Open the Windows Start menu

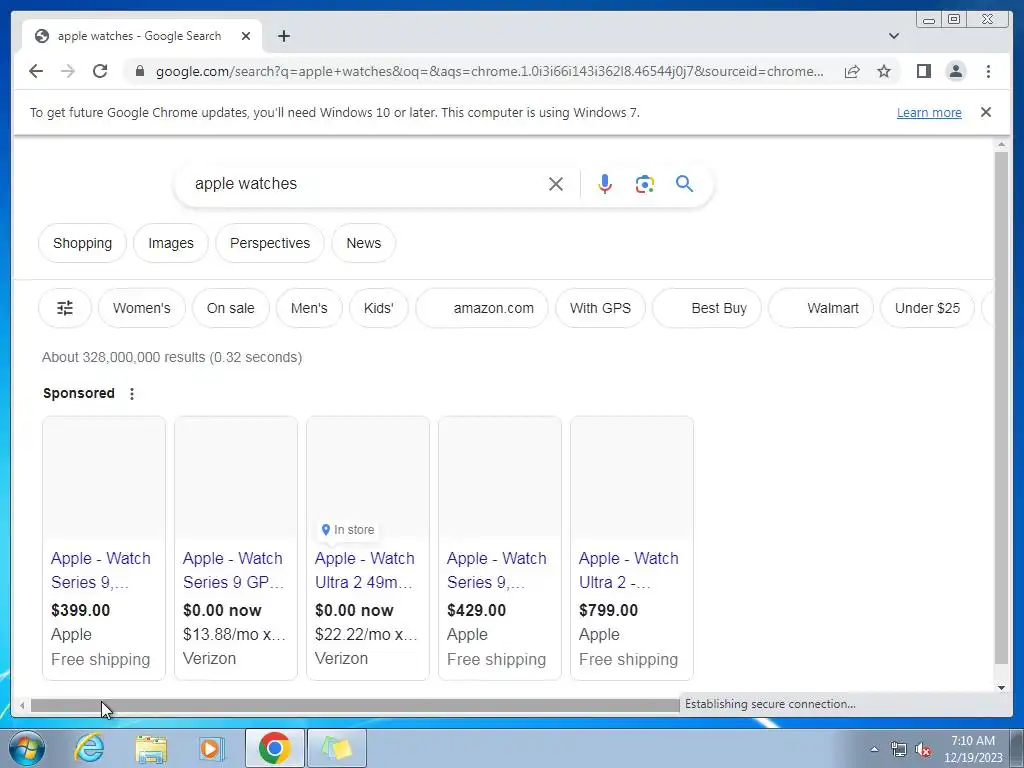[x=26, y=748]
